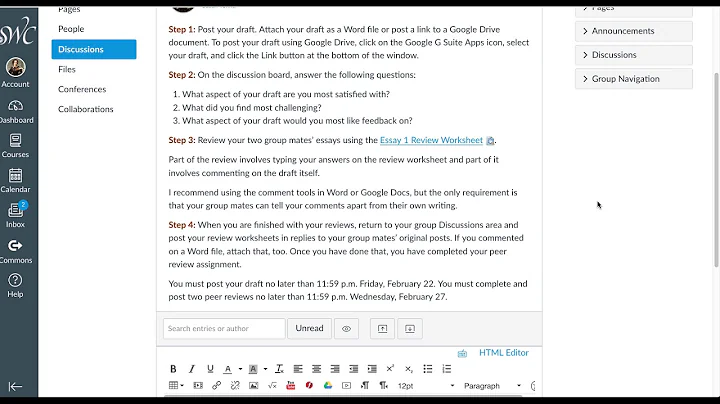Toggle underline formatting in the editor
Screen dimensions: 720x404
(210, 369)
